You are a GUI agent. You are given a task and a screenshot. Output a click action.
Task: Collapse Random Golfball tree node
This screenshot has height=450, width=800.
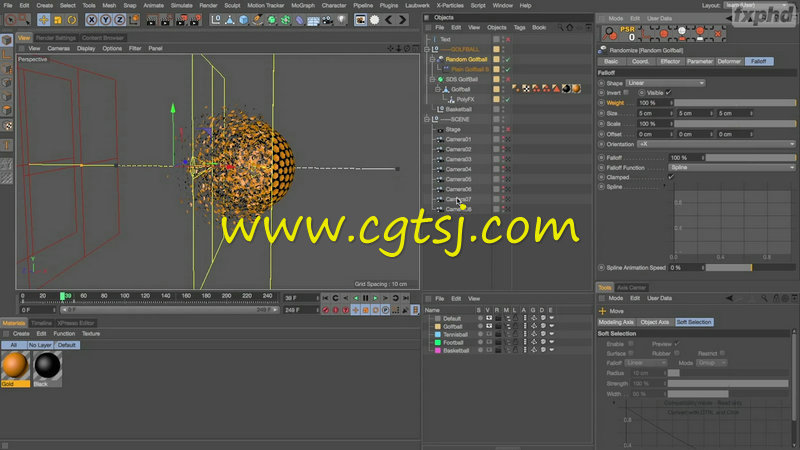coord(432,59)
